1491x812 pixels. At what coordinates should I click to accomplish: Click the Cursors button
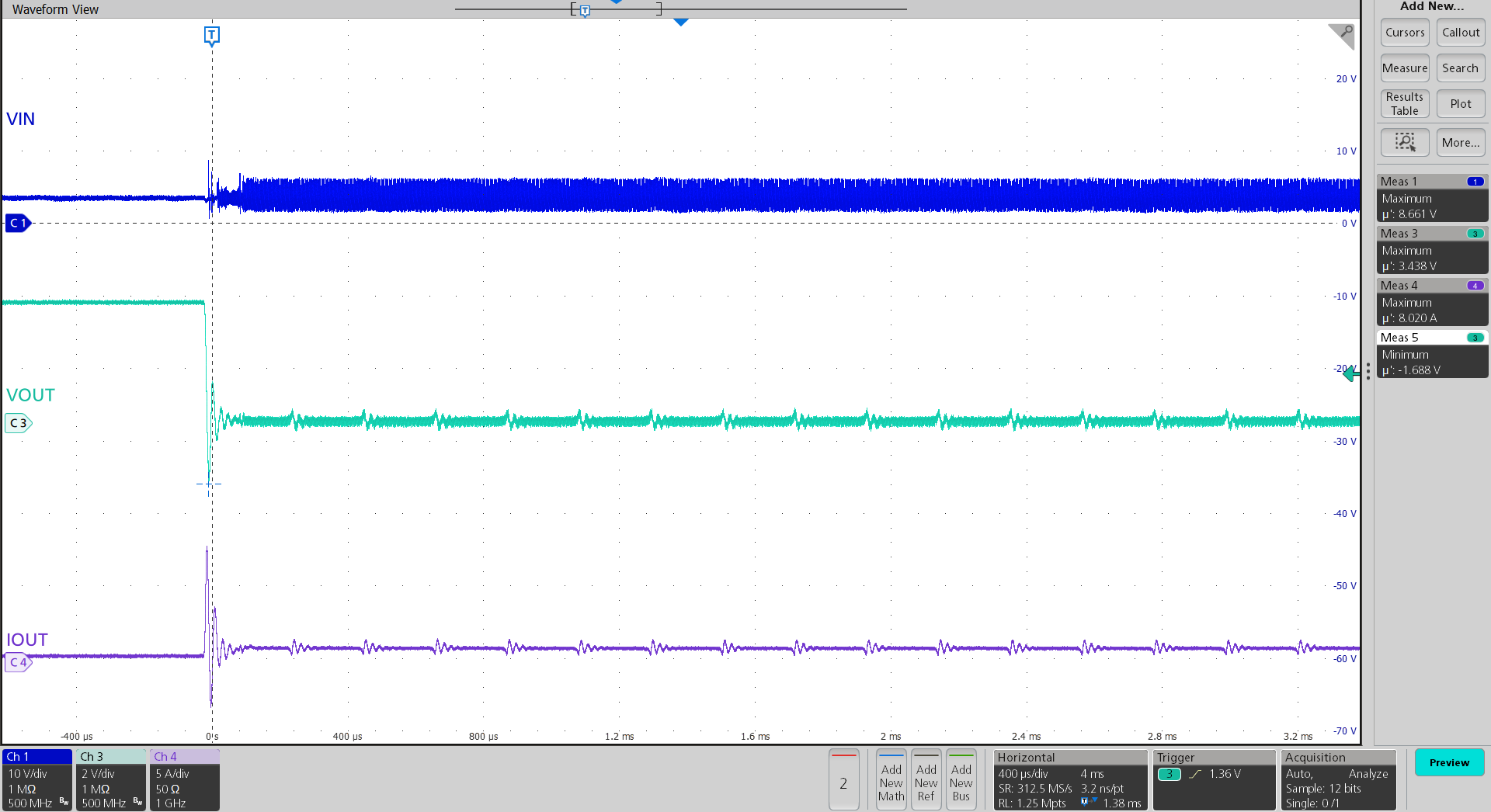click(x=1405, y=33)
